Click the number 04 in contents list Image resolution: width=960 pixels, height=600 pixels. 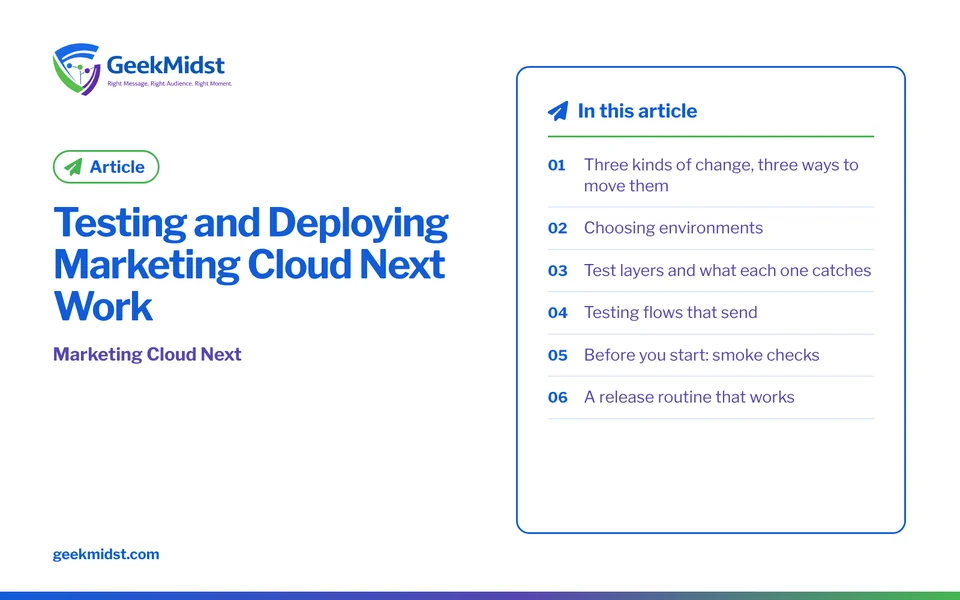(x=557, y=313)
